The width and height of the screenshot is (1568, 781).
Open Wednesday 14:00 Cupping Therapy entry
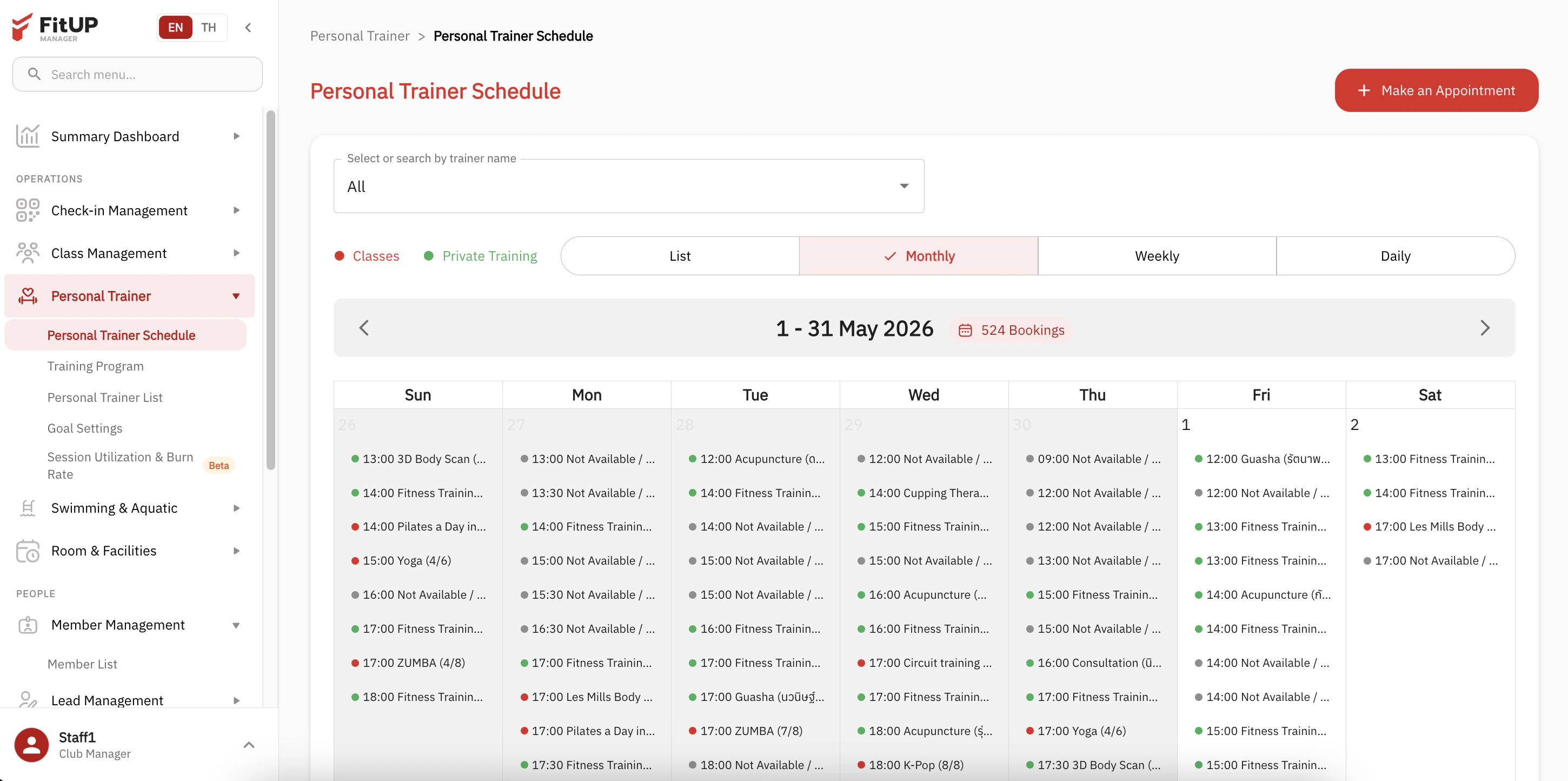coord(923,493)
